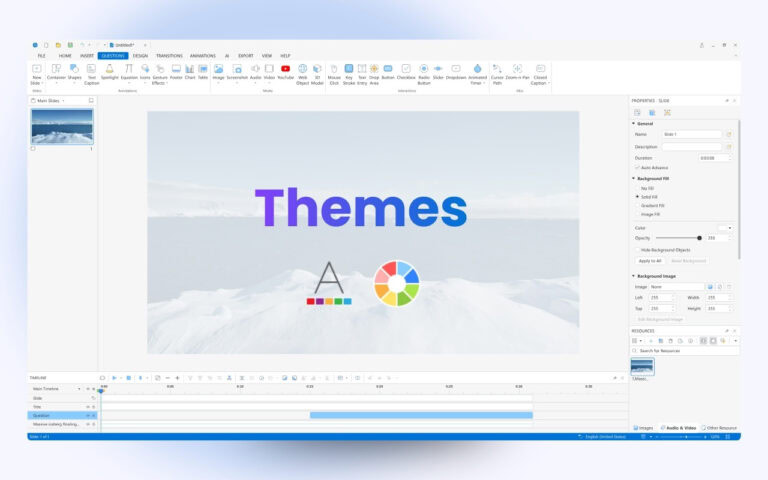Insert an Image

[218, 72]
